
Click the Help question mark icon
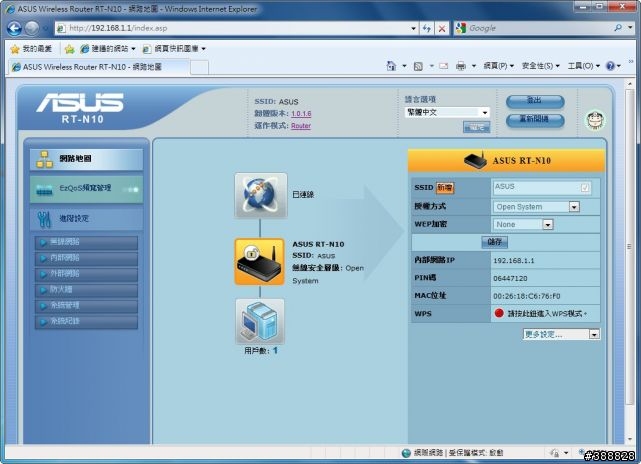tap(610, 66)
